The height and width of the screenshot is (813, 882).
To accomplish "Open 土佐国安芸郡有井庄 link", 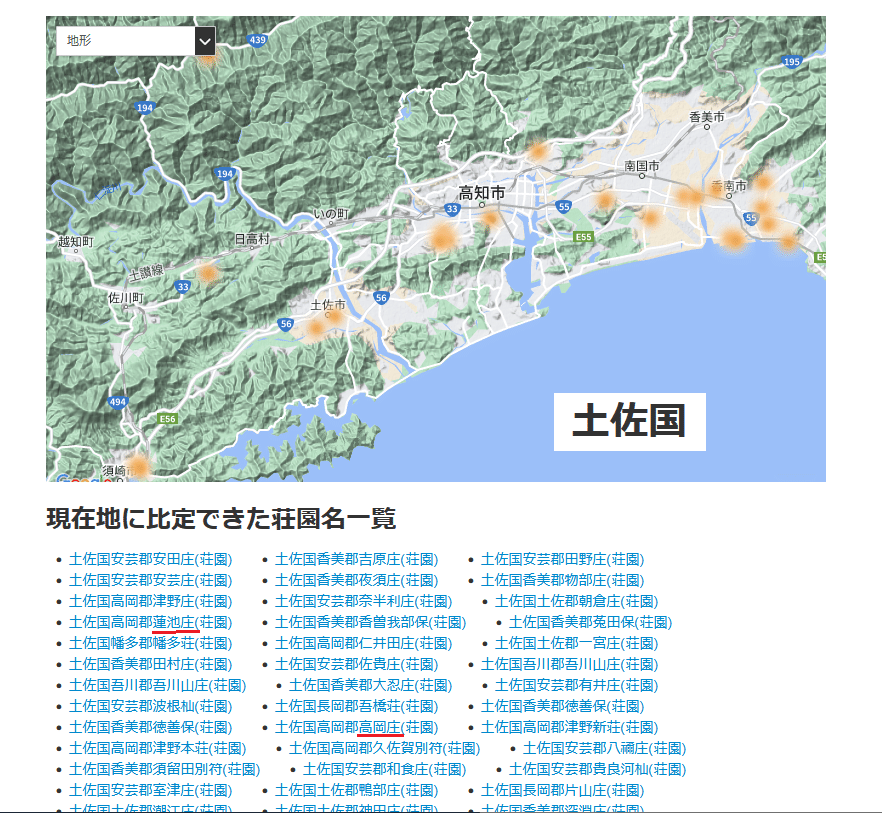I will (x=577, y=685).
